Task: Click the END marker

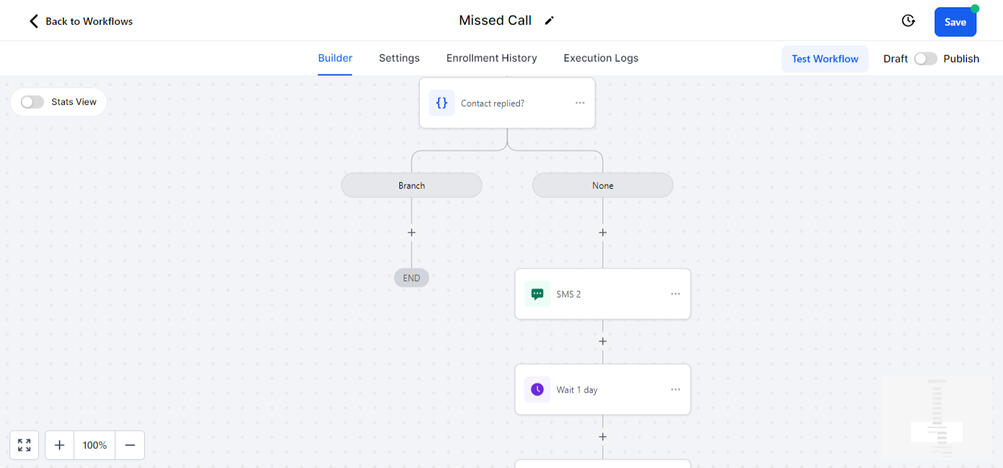Action: click(x=411, y=278)
